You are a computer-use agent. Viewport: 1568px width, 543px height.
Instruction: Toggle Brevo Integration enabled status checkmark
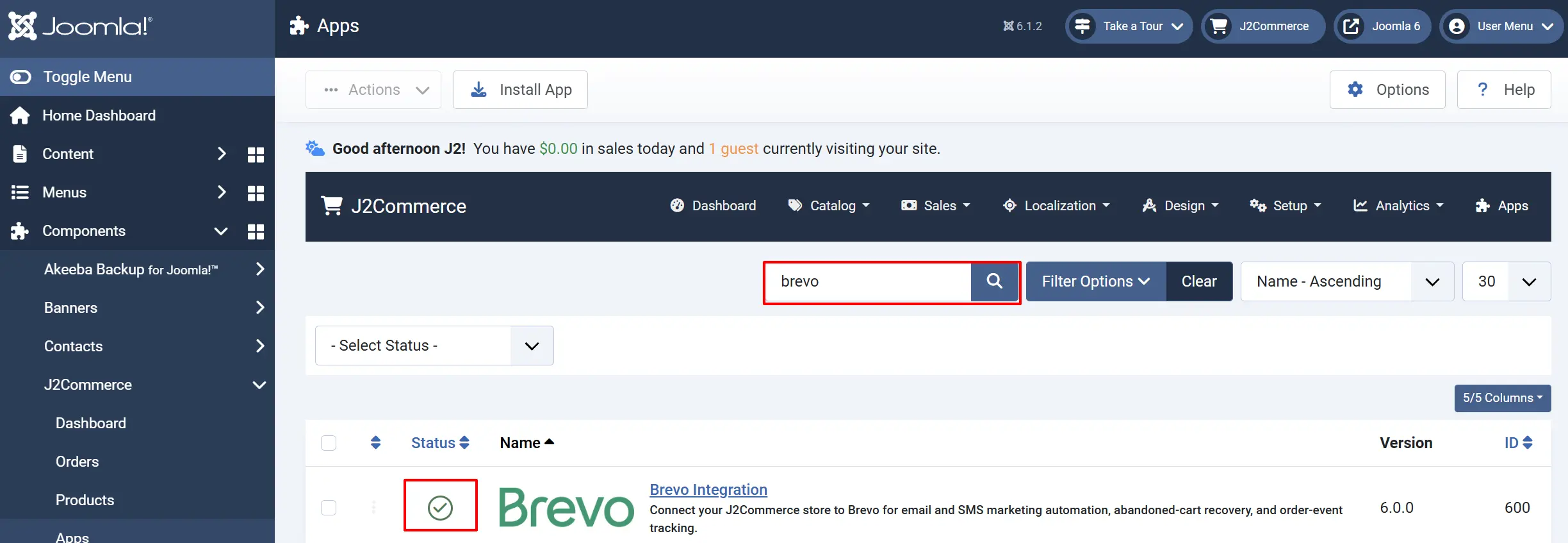click(441, 508)
